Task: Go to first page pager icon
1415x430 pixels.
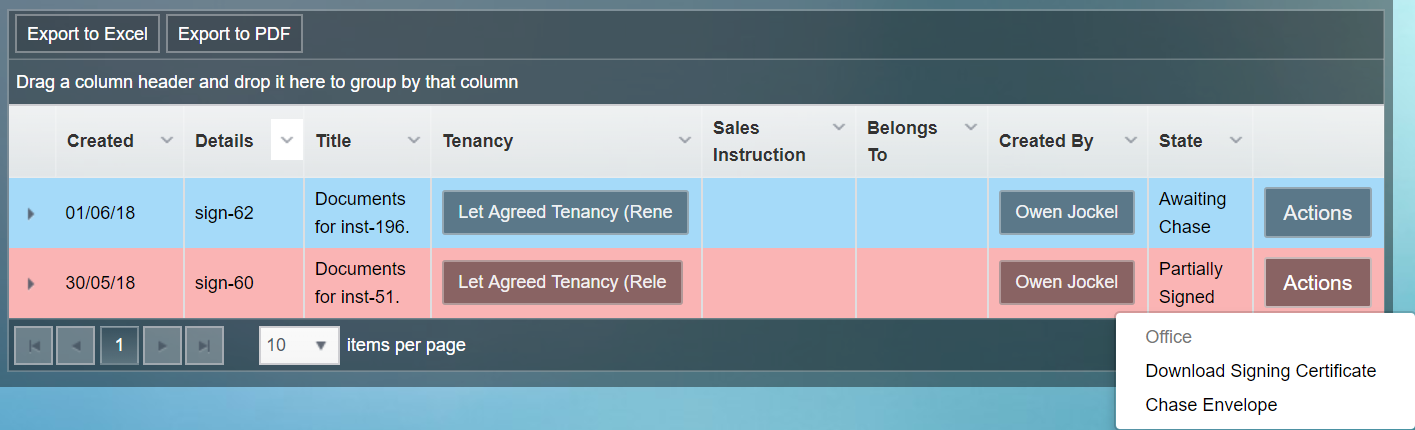Action: 33,345
